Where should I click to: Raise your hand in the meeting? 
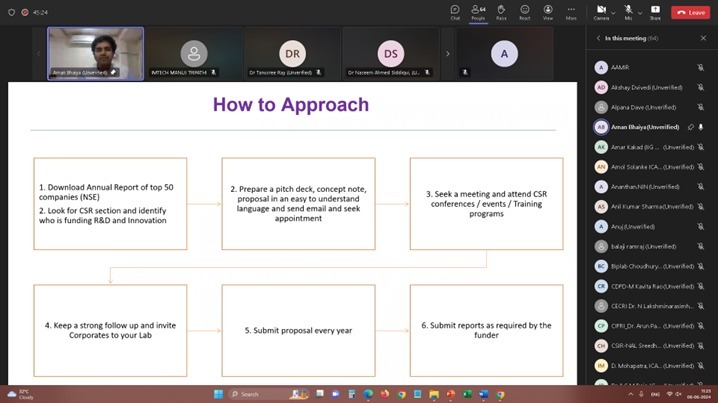click(x=501, y=11)
